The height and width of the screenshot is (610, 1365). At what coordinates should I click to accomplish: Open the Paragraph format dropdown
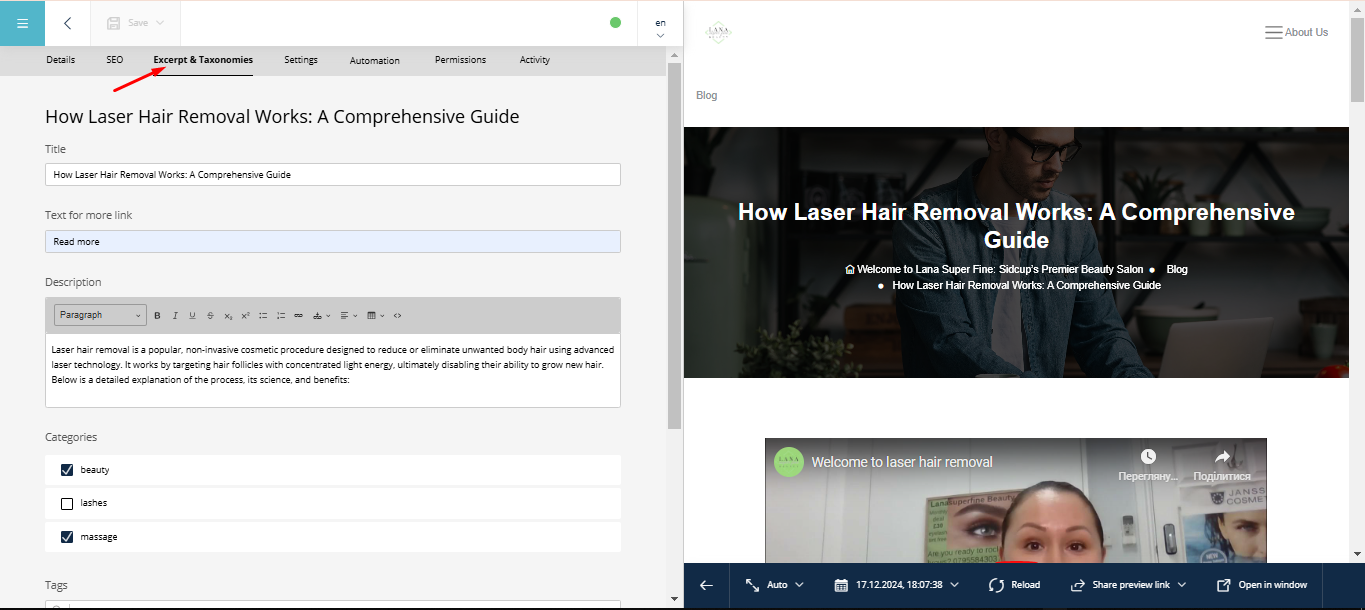tap(100, 315)
